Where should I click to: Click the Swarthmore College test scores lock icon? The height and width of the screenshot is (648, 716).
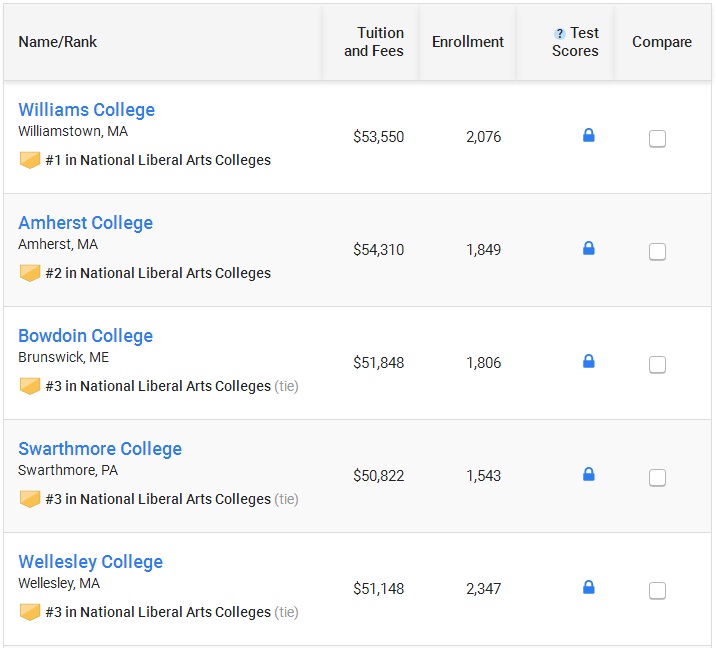(x=589, y=474)
